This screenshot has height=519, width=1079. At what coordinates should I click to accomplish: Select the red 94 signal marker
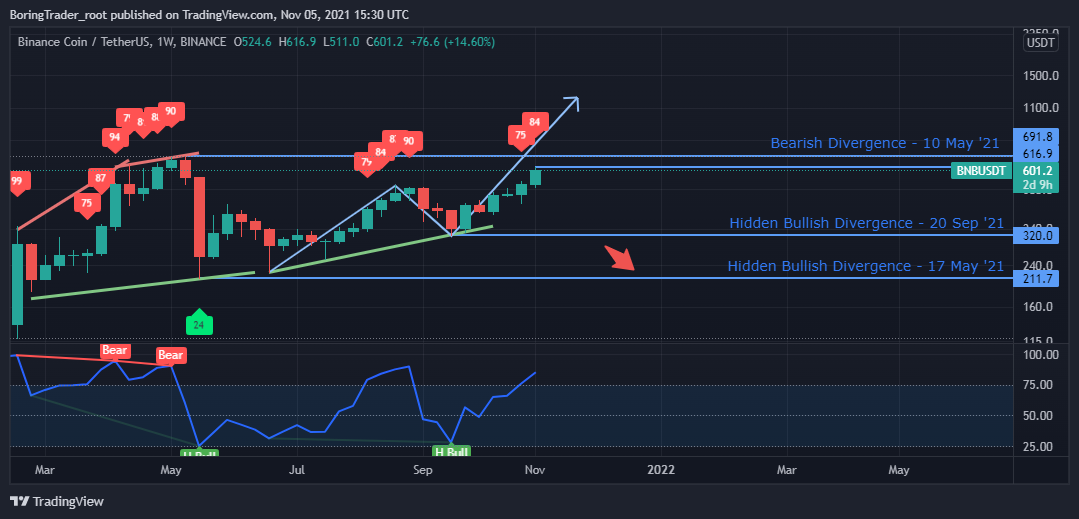114,137
